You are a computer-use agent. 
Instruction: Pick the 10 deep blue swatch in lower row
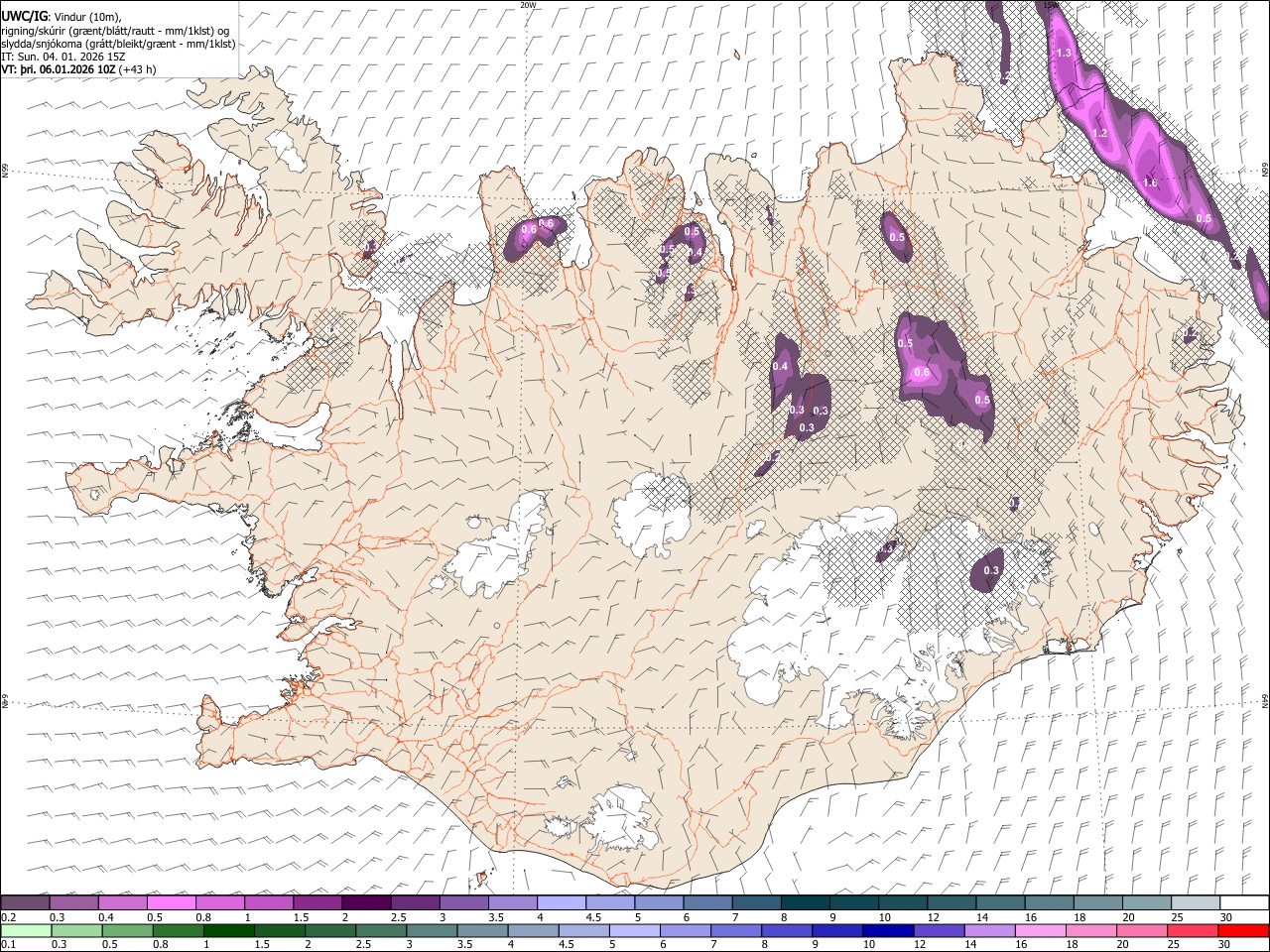[888, 930]
